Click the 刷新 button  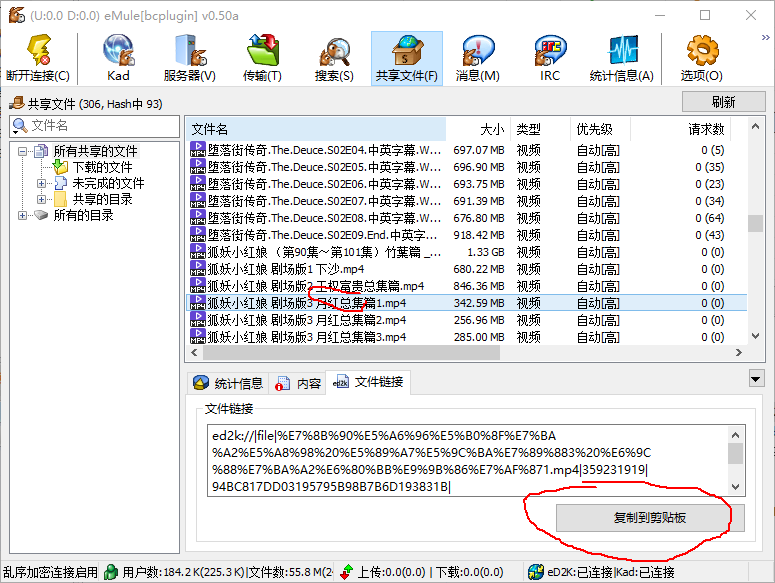pos(723,102)
